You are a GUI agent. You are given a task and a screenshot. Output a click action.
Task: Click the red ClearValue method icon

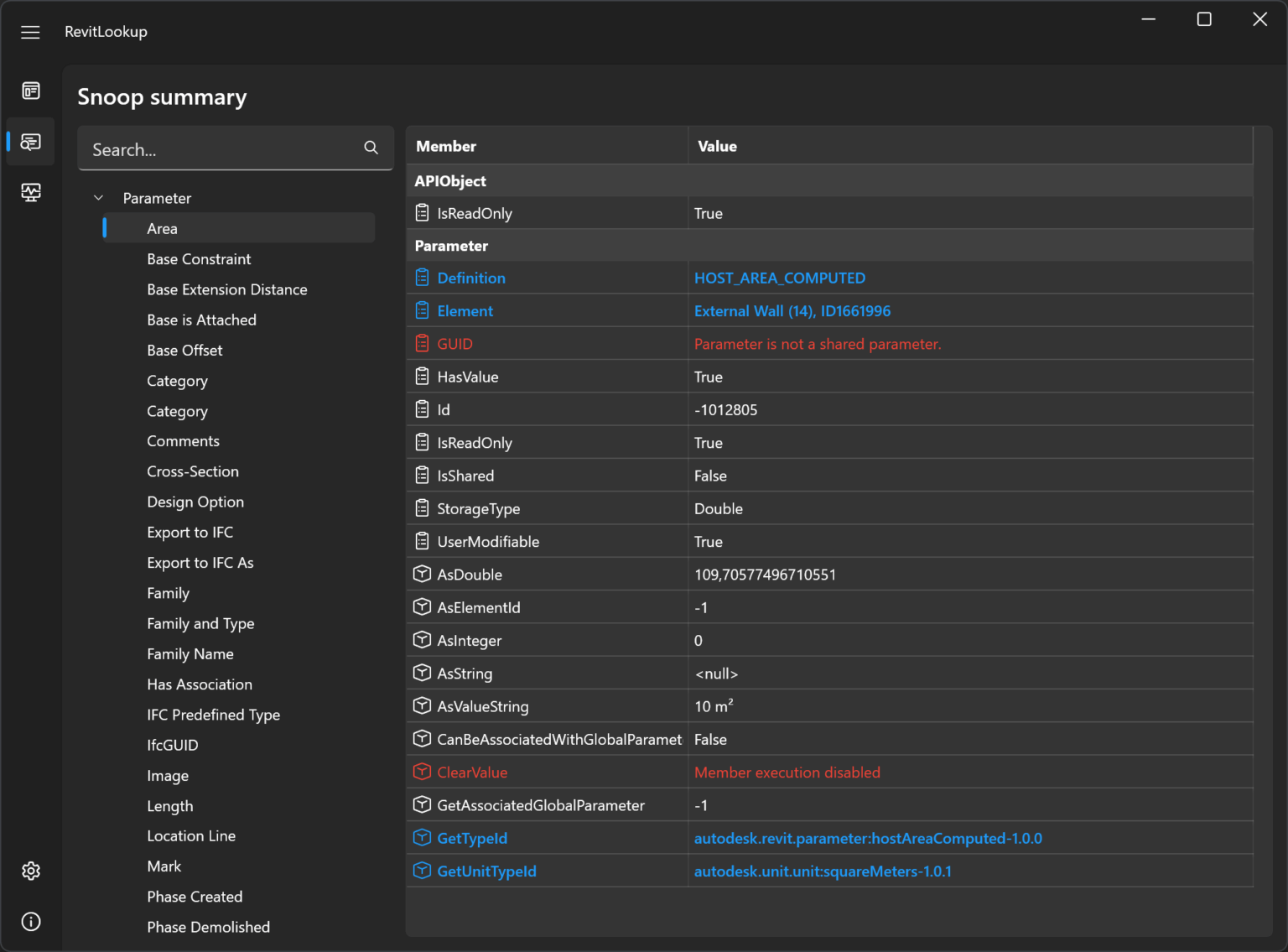(423, 772)
